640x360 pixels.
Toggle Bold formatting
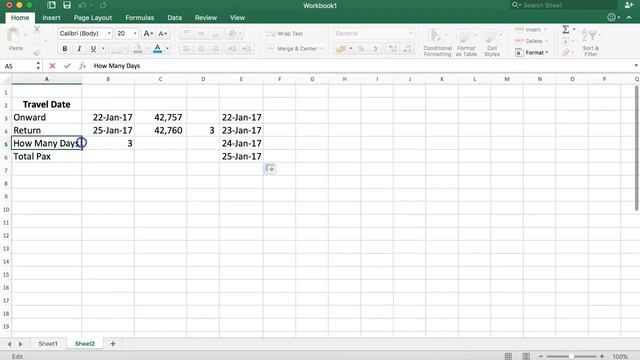click(x=64, y=49)
